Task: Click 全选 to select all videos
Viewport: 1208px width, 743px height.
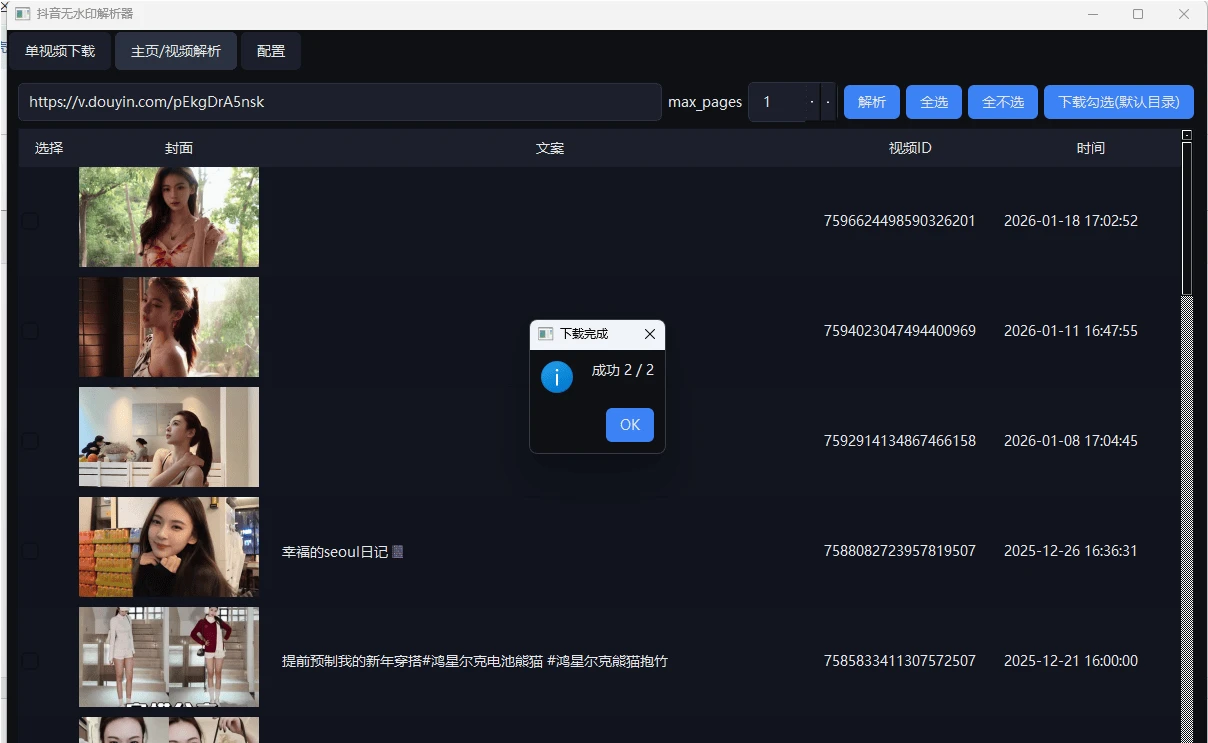Action: [x=934, y=102]
